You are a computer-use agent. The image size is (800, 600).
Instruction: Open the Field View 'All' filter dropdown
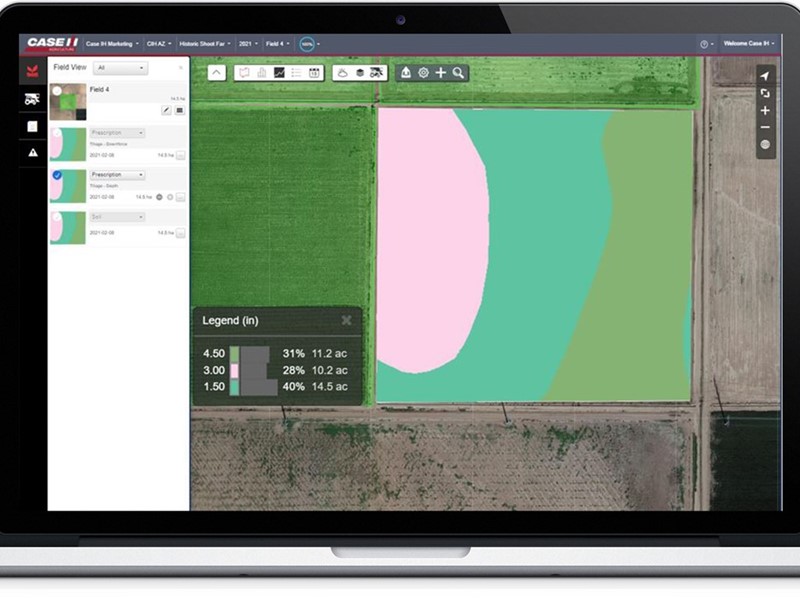tap(121, 68)
